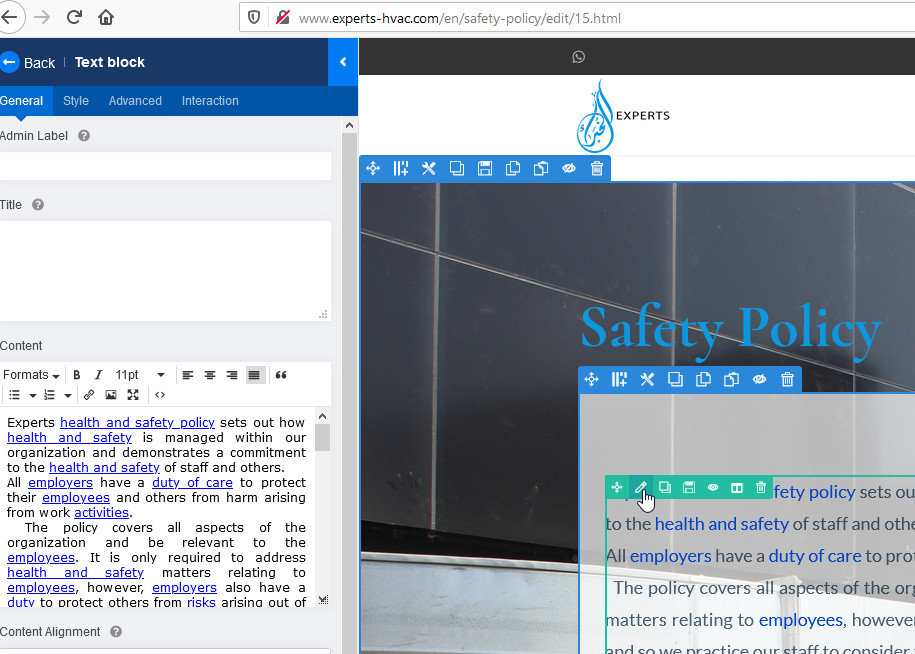Expand the bullet list style options
Screen dimensions: 915x654
click(33, 395)
